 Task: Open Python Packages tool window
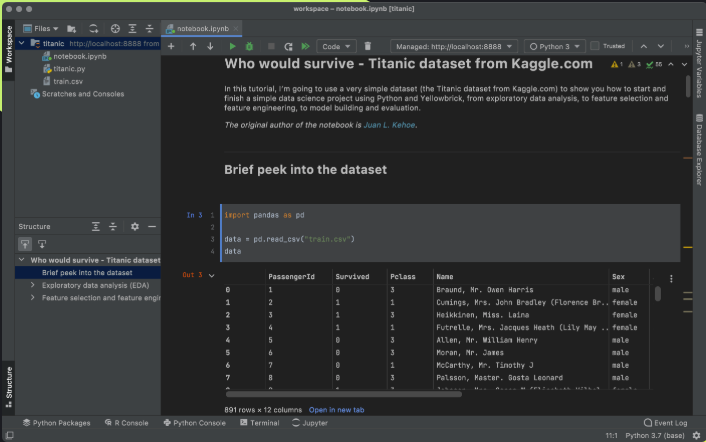56,423
